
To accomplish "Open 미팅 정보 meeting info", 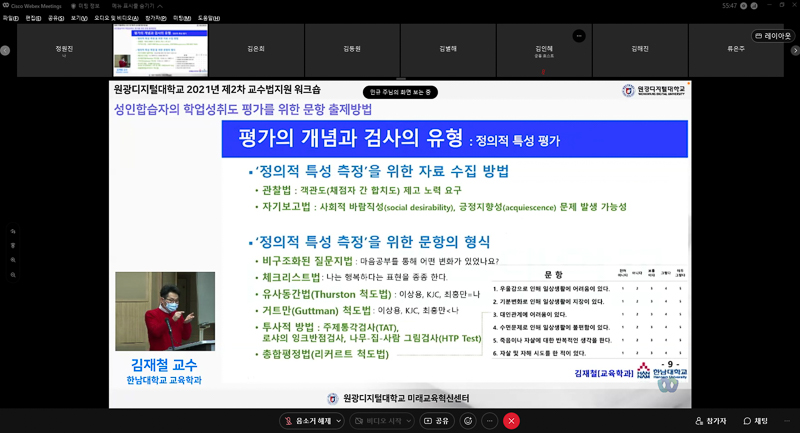I will tap(86, 6).
